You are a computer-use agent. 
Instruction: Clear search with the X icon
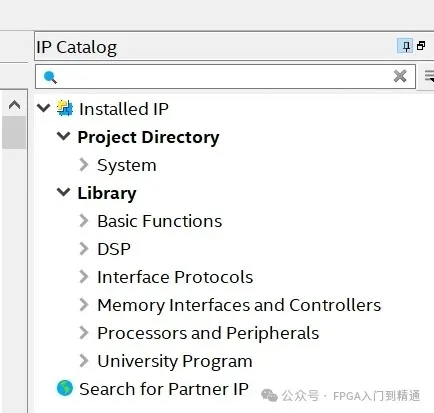(400, 76)
